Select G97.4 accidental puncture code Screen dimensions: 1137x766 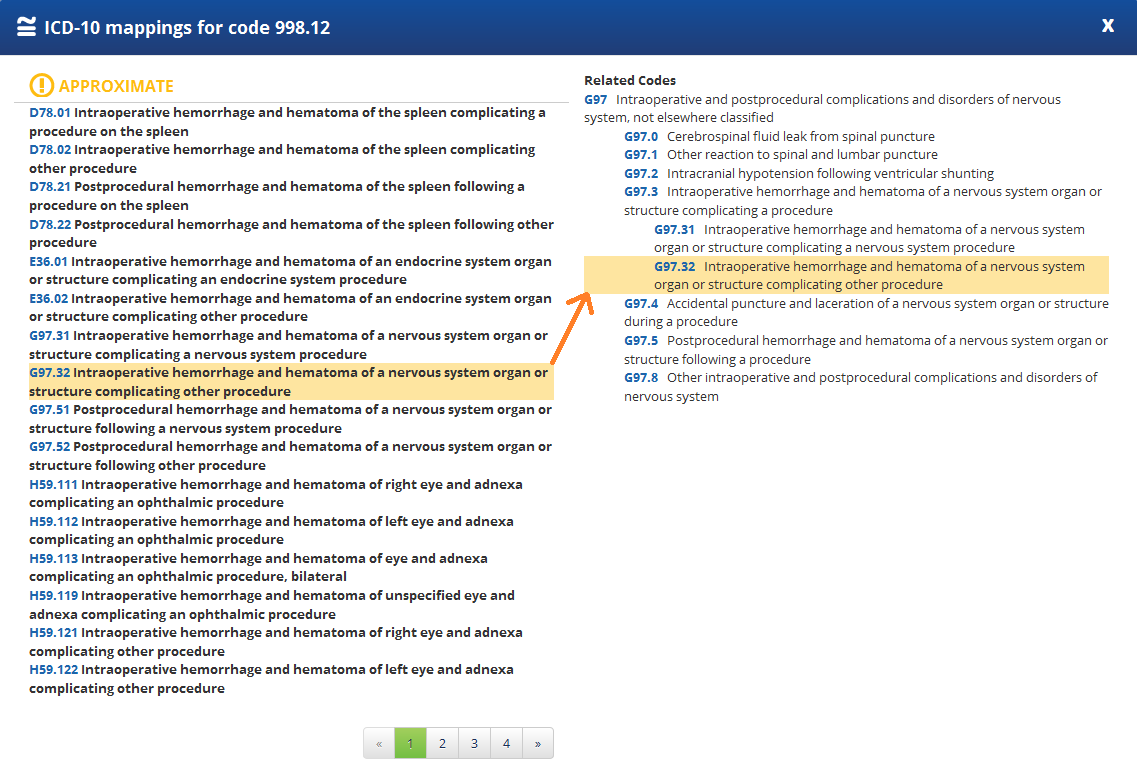(x=641, y=303)
